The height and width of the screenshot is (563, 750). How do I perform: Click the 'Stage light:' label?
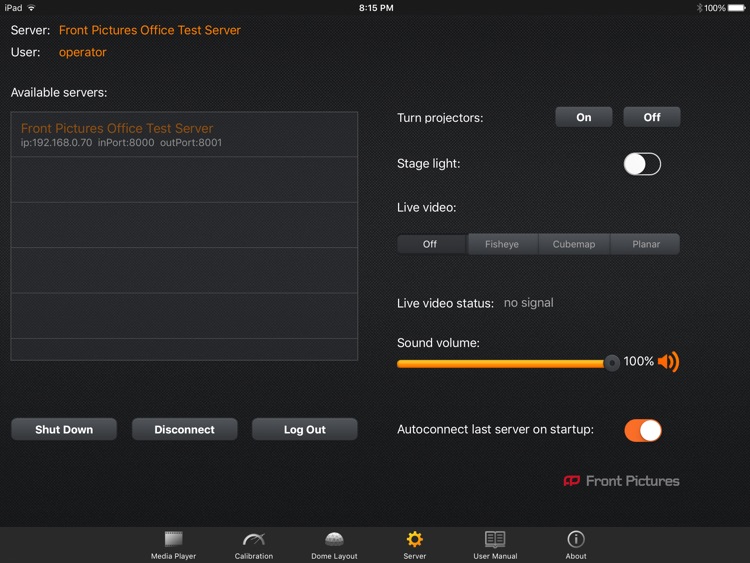click(429, 164)
